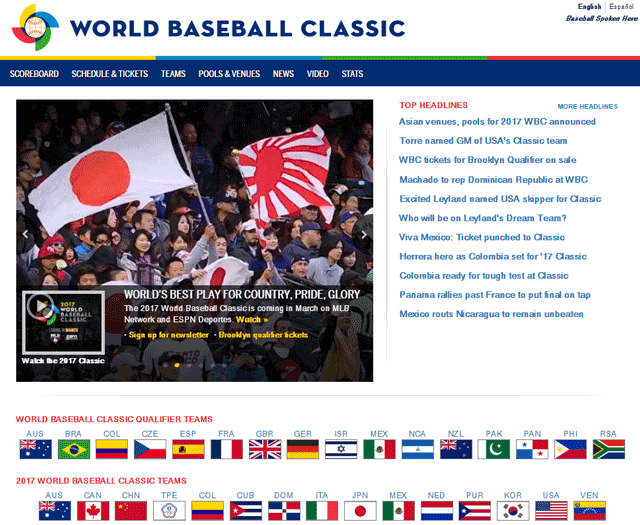Go to previous slide with left arrow
Image resolution: width=640 pixels, height=525 pixels.
point(25,234)
